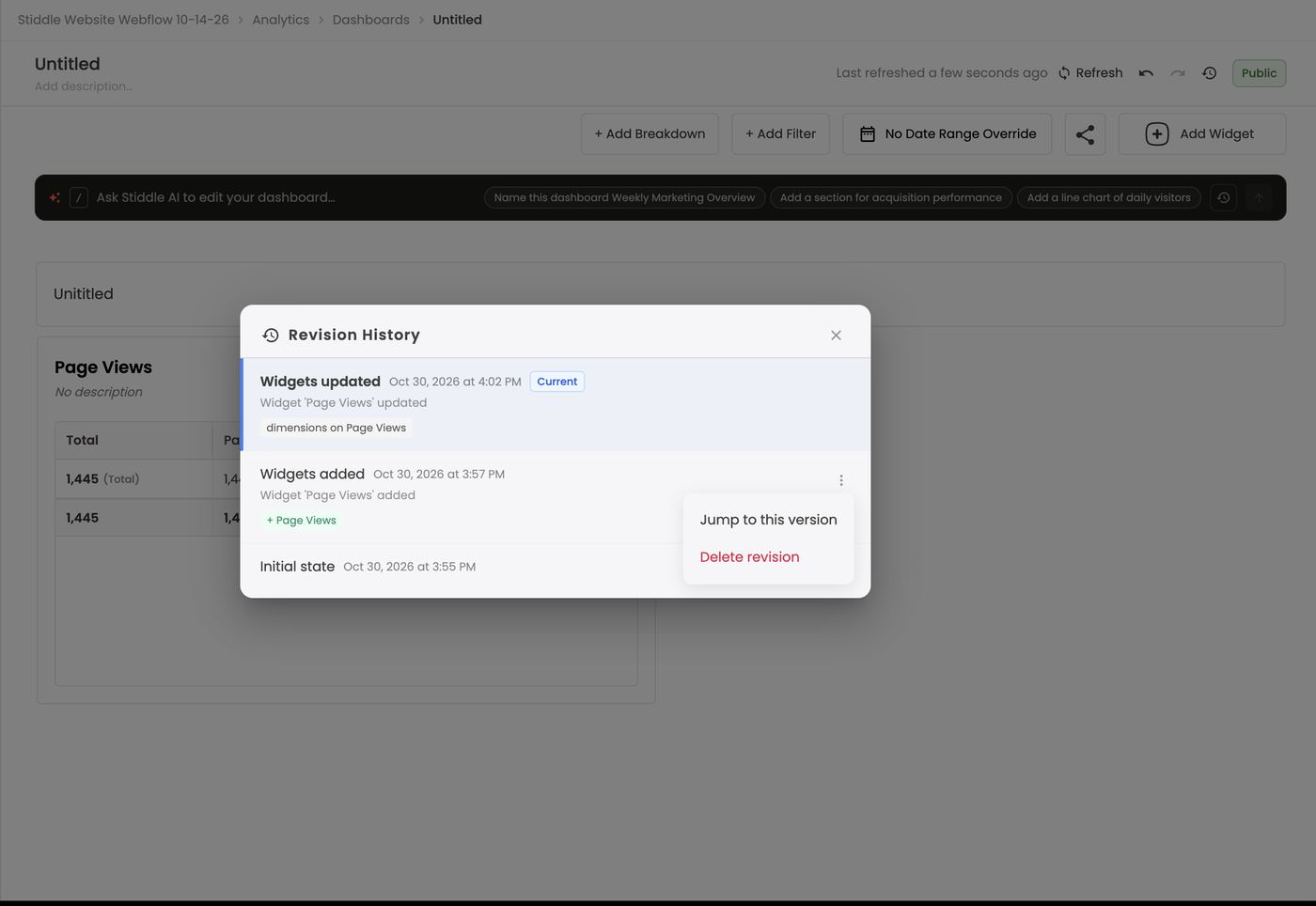This screenshot has height=906, width=1316.
Task: Open revision history clock icon in header
Action: point(1210,73)
